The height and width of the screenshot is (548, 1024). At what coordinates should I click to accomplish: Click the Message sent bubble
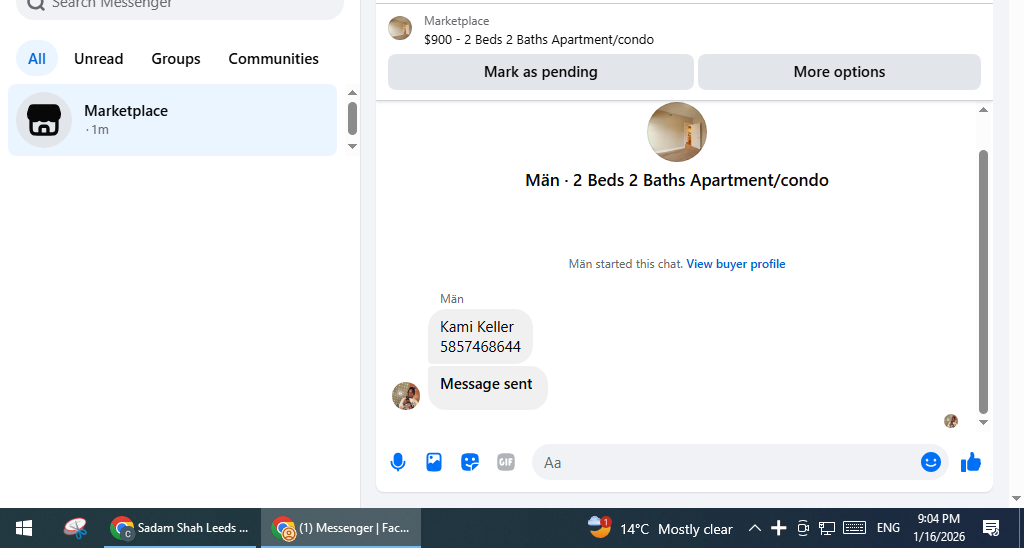click(487, 388)
